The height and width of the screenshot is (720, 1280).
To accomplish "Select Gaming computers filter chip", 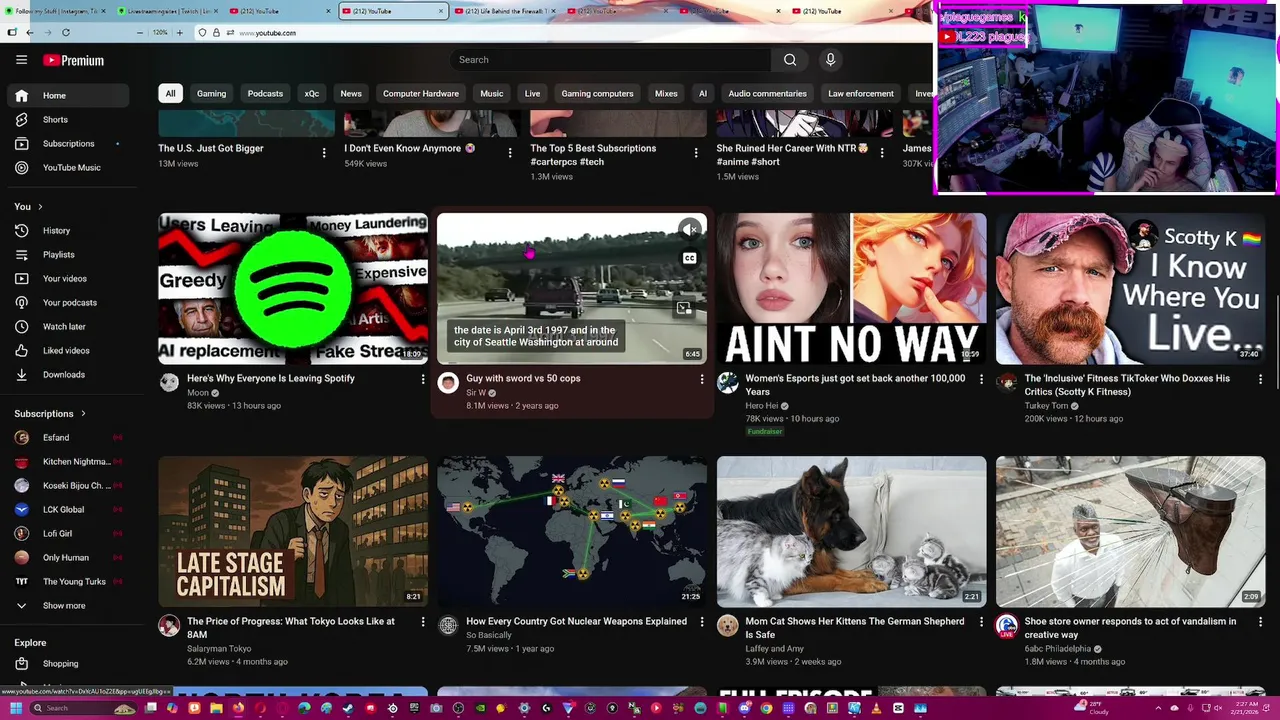I will pyautogui.click(x=597, y=93).
